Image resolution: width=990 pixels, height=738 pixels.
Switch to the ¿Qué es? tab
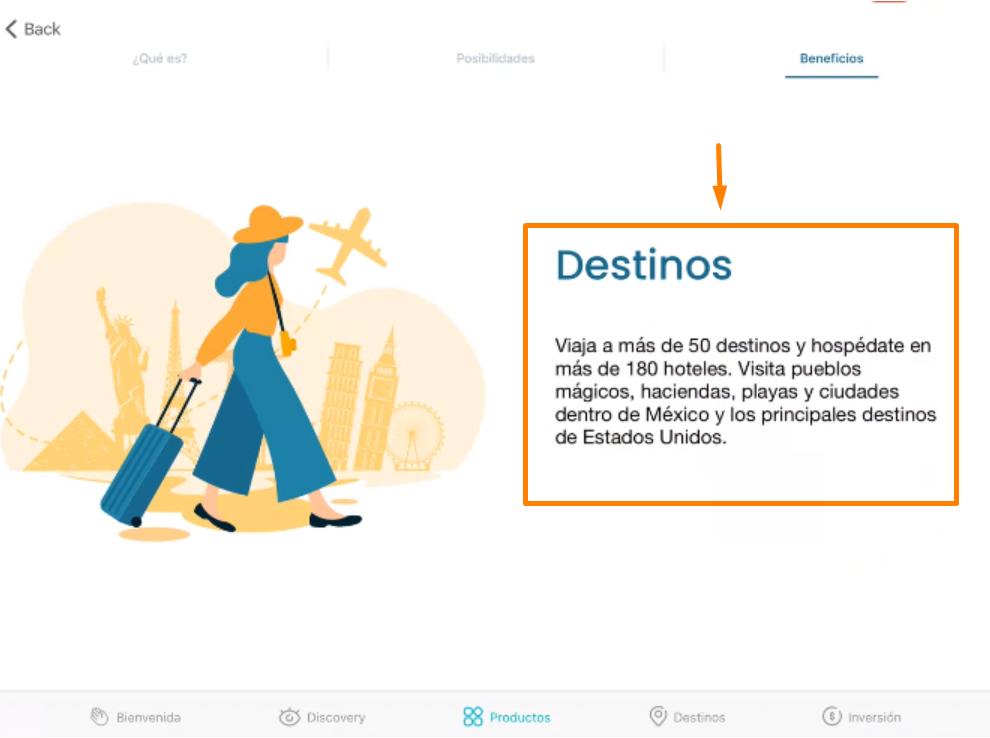(x=160, y=59)
